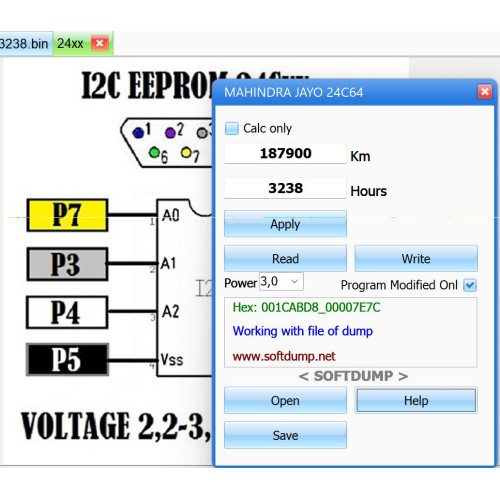Click the Km mileage input field
Image resolution: width=500 pixels, height=500 pixels.
[285, 153]
